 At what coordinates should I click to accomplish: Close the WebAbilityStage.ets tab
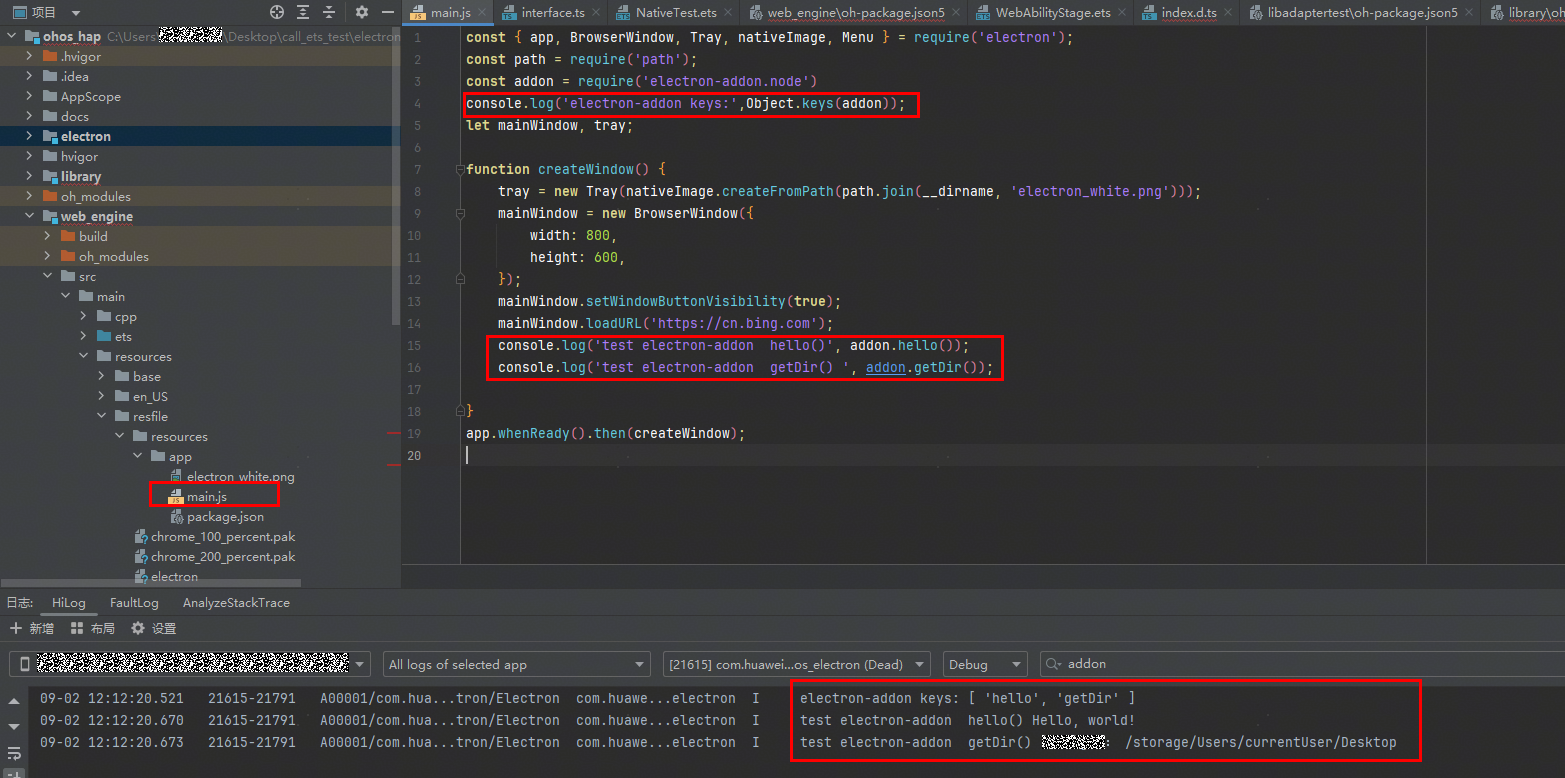pyautogui.click(x=1122, y=13)
